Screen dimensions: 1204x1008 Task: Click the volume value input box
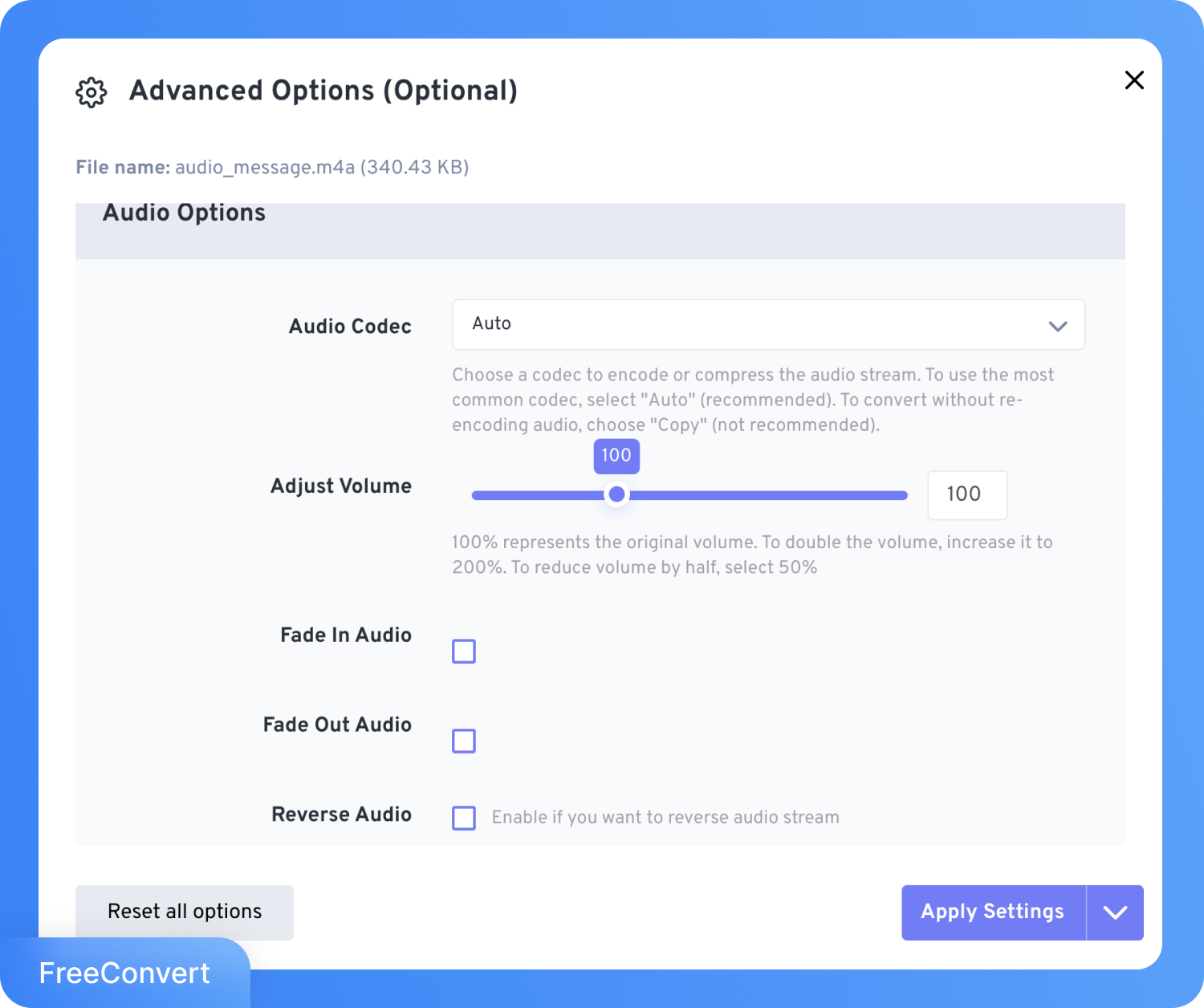point(966,494)
